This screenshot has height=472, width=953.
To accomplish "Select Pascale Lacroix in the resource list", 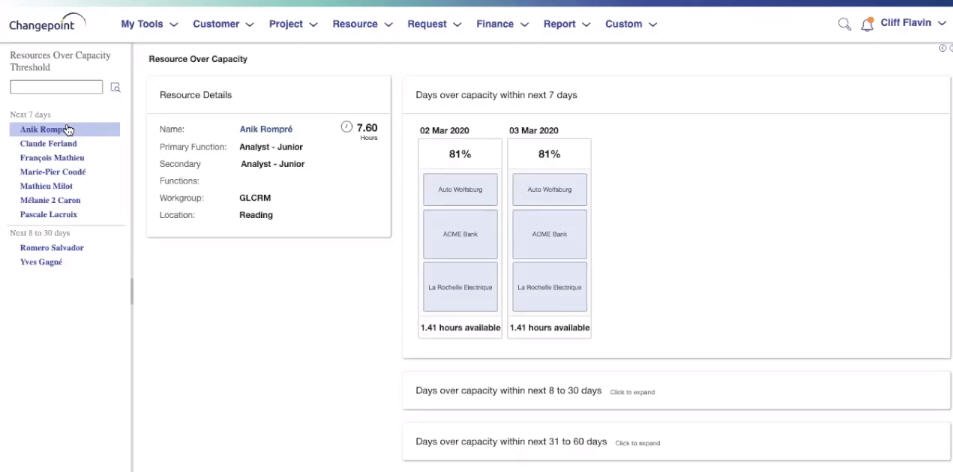I will (x=49, y=214).
